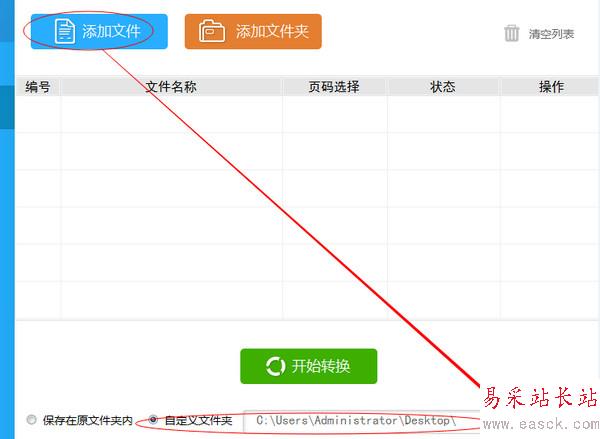Start conversion with green 开始转换 text
This screenshot has height=439, width=600.
(321, 366)
